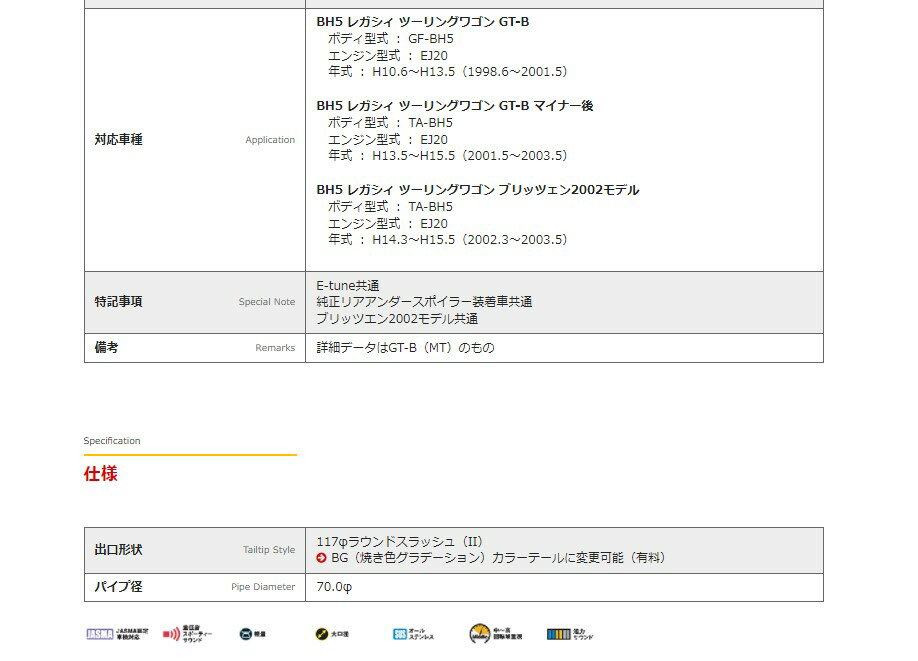Click the 対応車種 Application row label
Viewport: 918px width, 661px height.
click(x=119, y=140)
